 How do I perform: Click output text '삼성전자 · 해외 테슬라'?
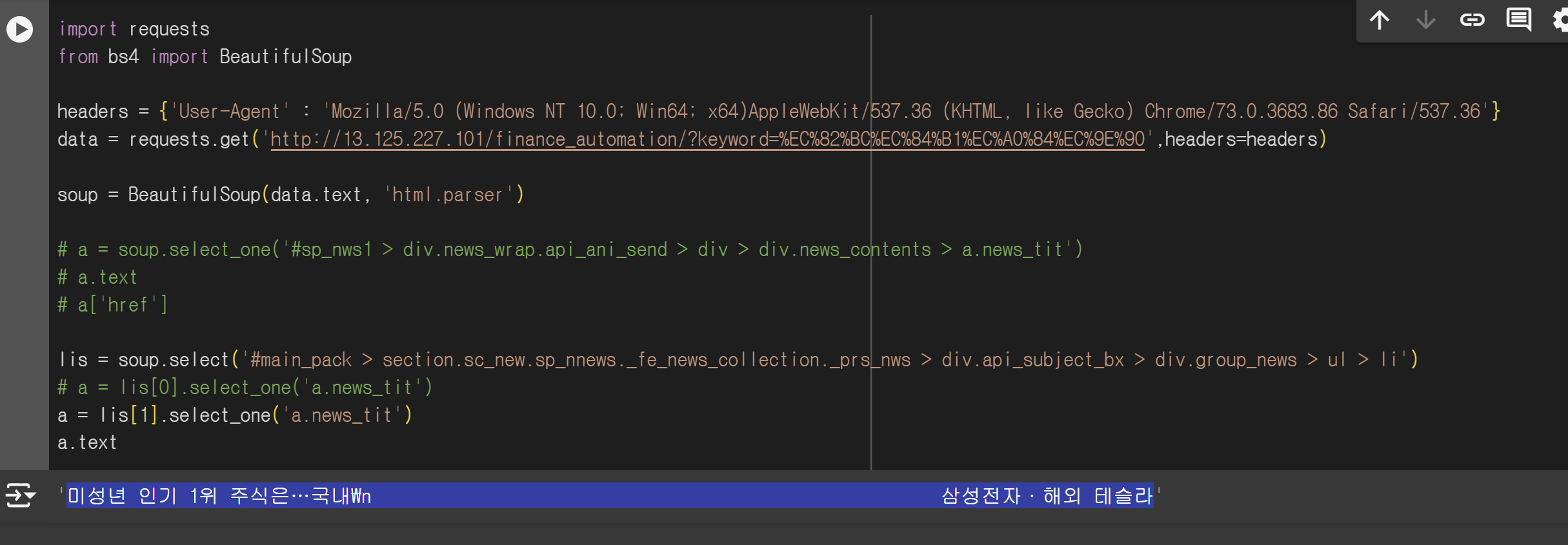coord(1047,495)
